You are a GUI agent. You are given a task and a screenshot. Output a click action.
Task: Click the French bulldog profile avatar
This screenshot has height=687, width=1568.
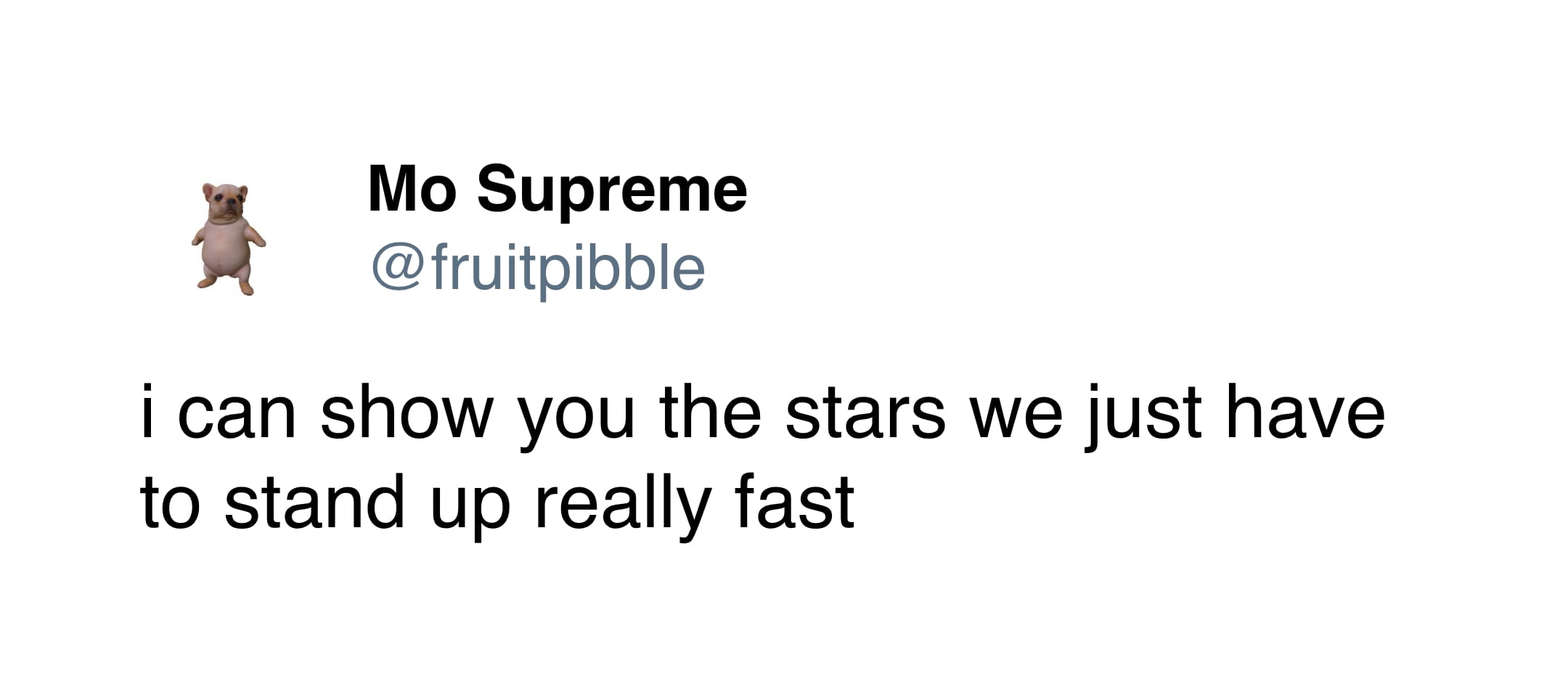tap(229, 239)
